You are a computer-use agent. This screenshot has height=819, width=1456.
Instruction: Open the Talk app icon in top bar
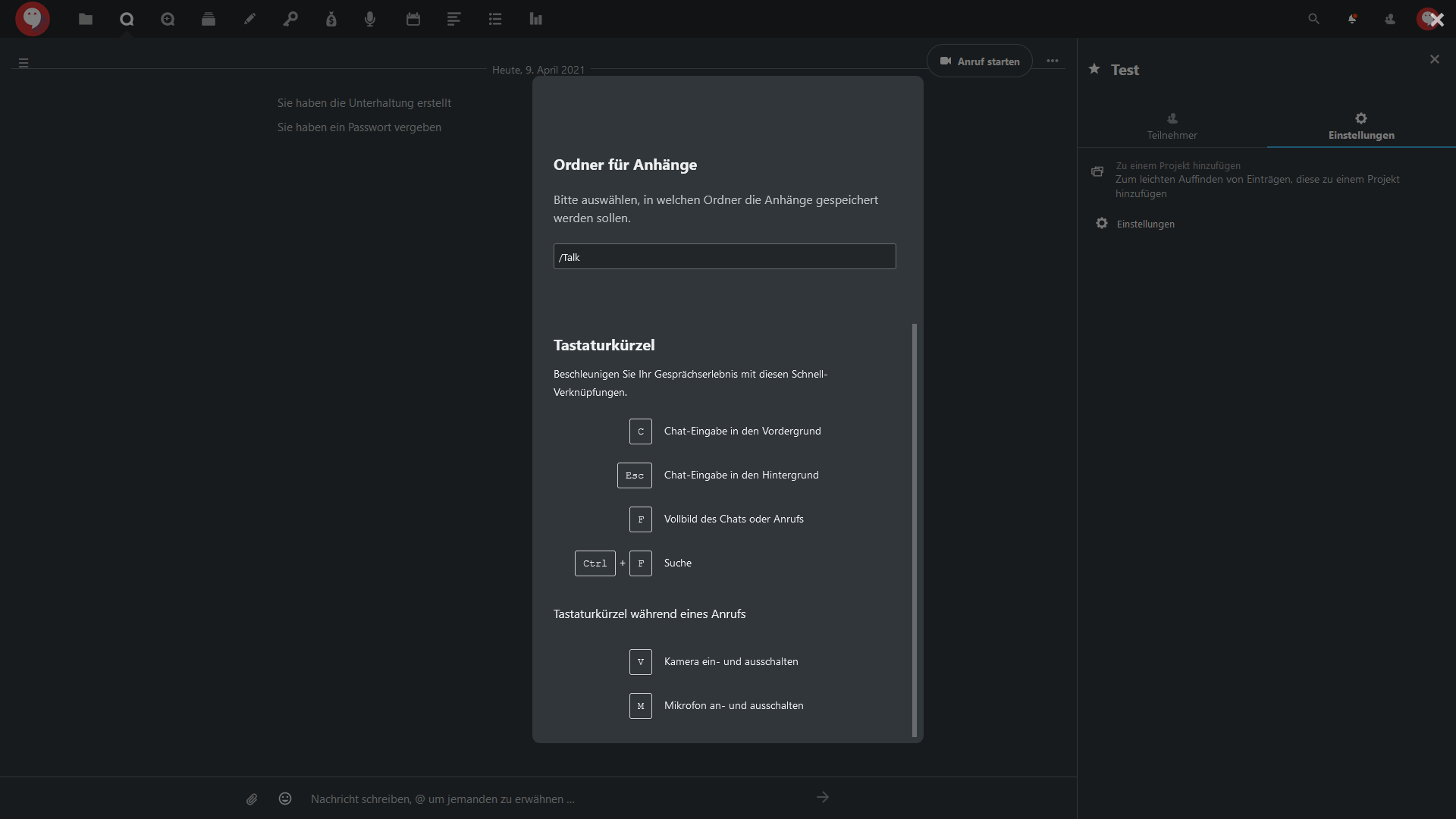127,19
